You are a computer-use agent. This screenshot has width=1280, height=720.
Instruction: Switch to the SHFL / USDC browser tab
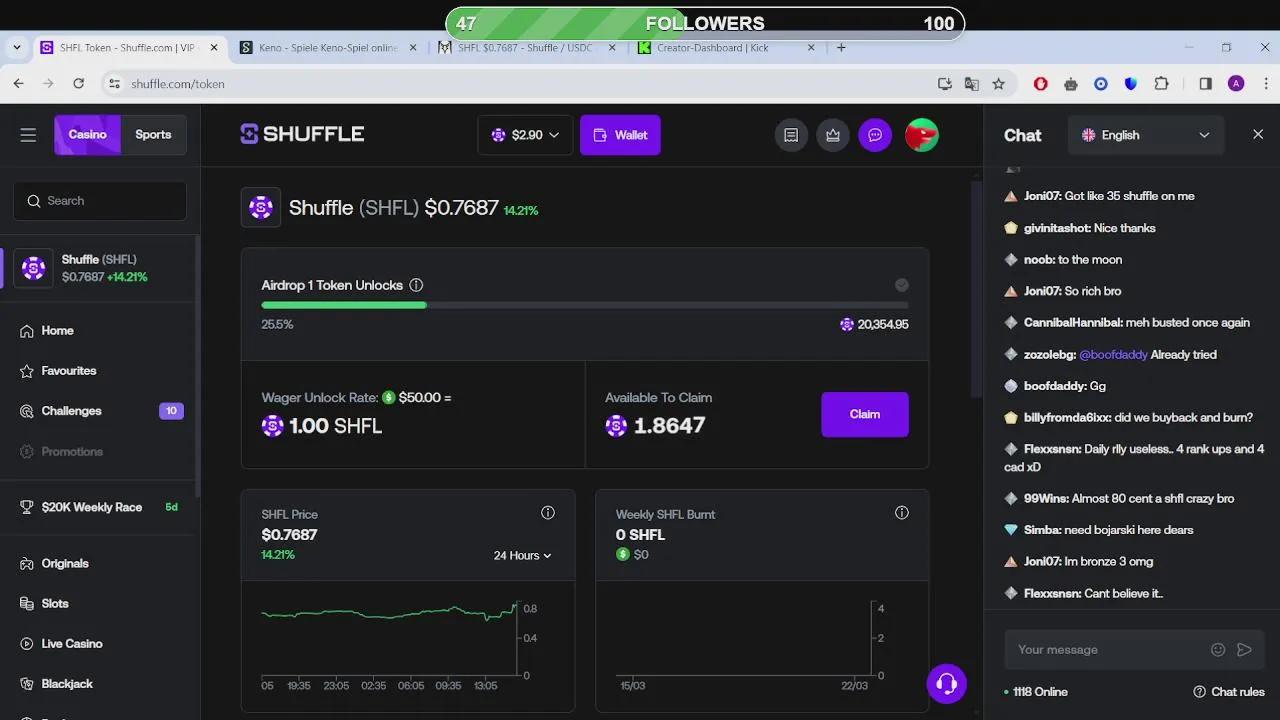coord(527,48)
